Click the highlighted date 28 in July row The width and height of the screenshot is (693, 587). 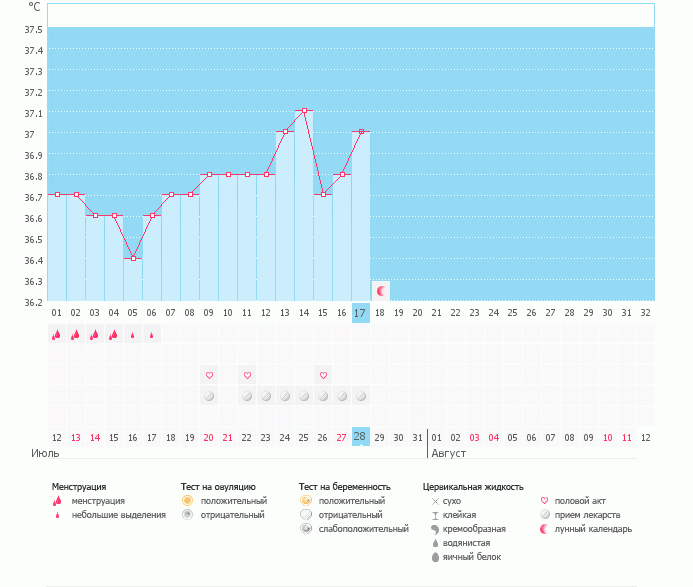pos(361,437)
